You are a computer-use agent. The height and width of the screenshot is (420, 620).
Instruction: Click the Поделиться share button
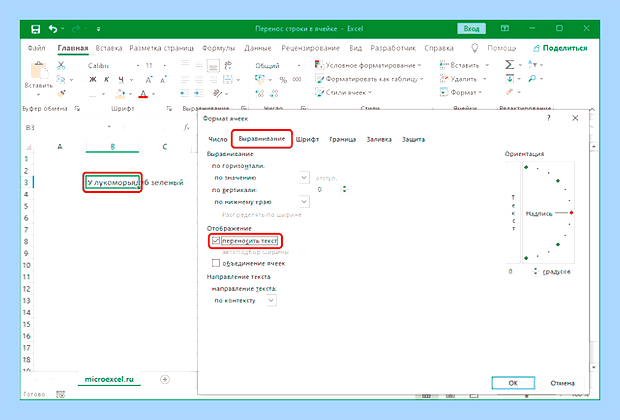[x=560, y=48]
